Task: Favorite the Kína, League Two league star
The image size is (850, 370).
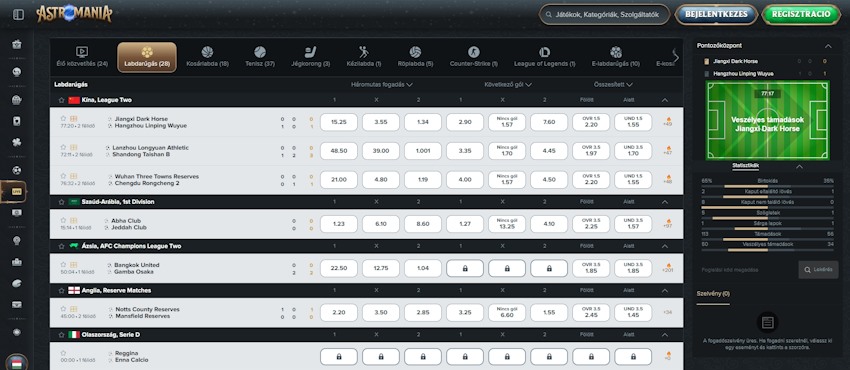Action: pos(61,100)
